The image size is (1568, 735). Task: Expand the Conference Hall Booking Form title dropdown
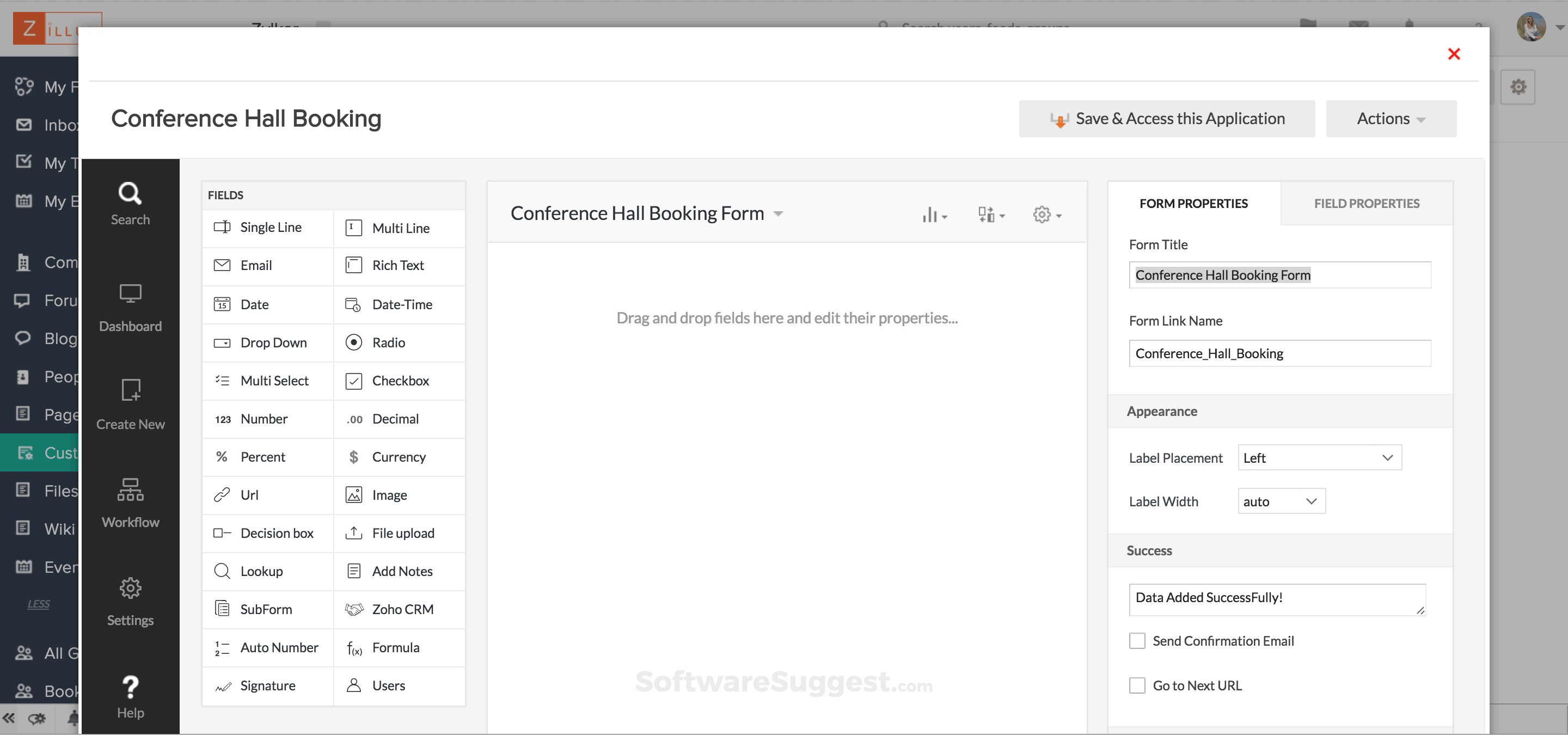(x=779, y=213)
